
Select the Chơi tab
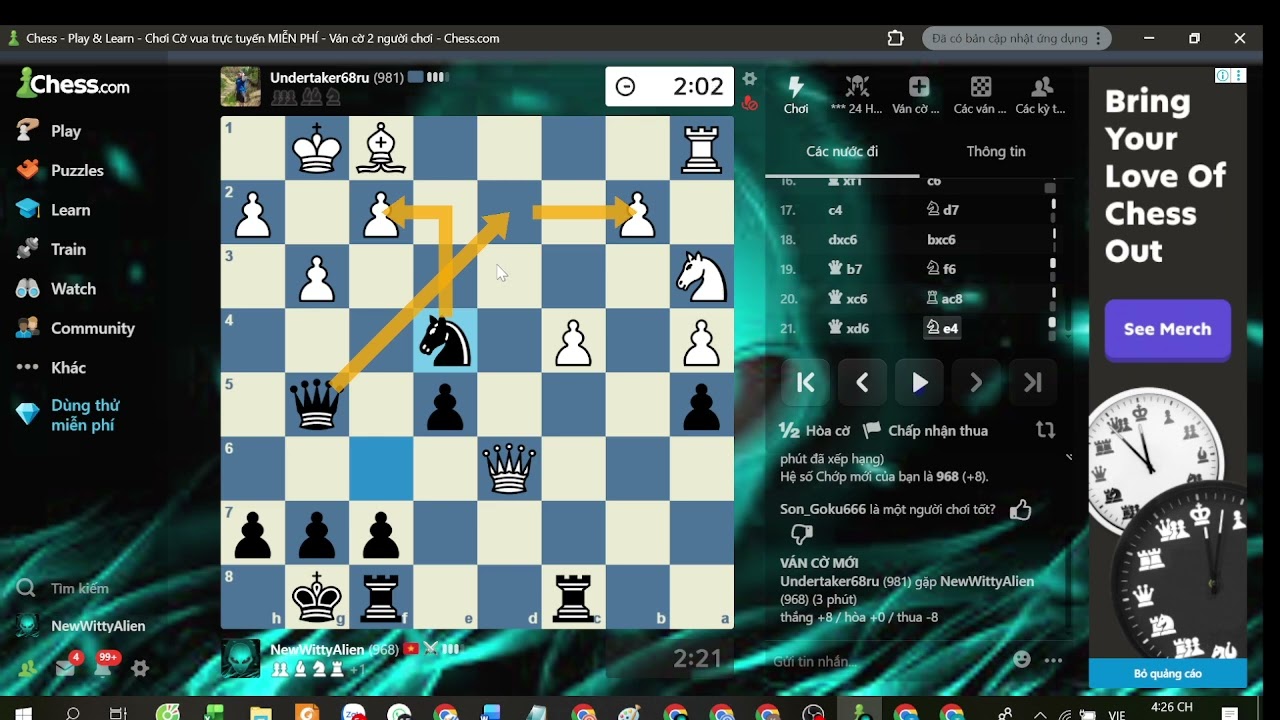tap(796, 95)
